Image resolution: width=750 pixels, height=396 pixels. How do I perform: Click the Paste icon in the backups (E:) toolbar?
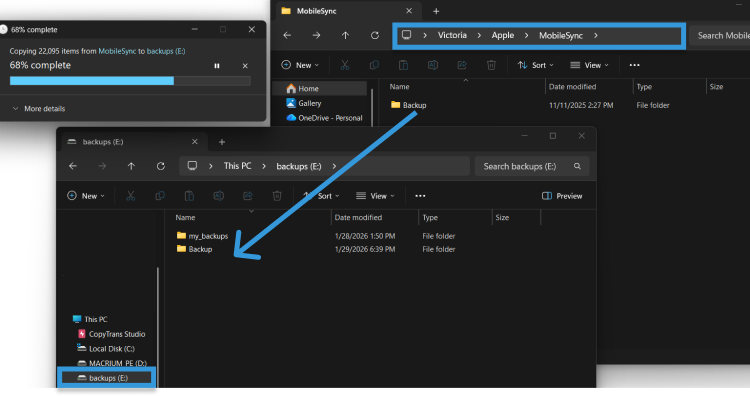[189, 196]
